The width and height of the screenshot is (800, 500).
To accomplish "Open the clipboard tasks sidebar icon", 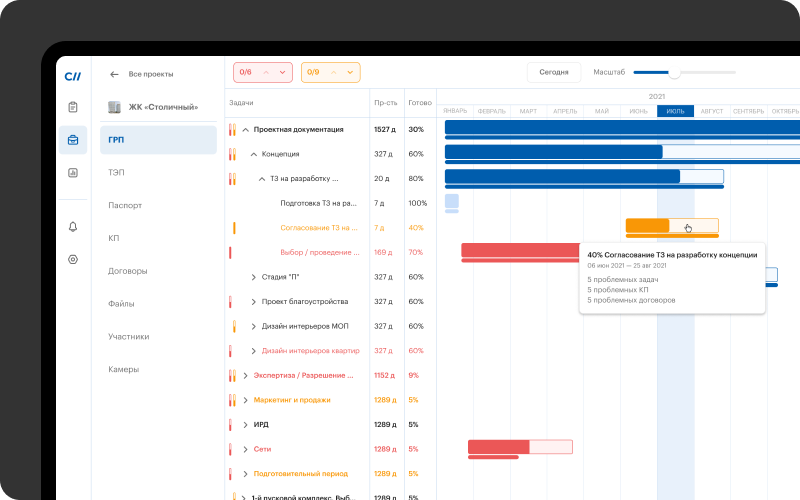I will [73, 107].
